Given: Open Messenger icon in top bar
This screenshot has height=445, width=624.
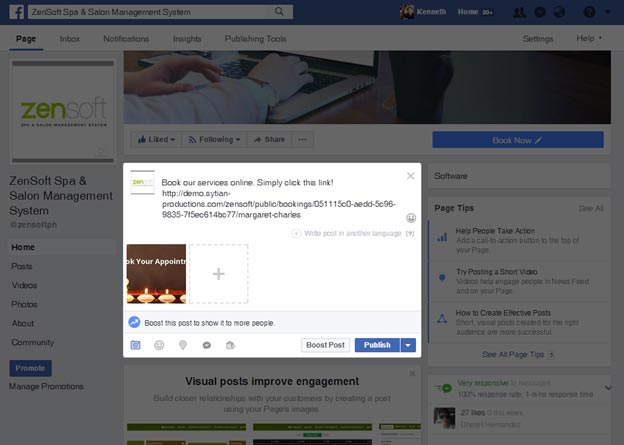Looking at the screenshot, I should [x=540, y=12].
